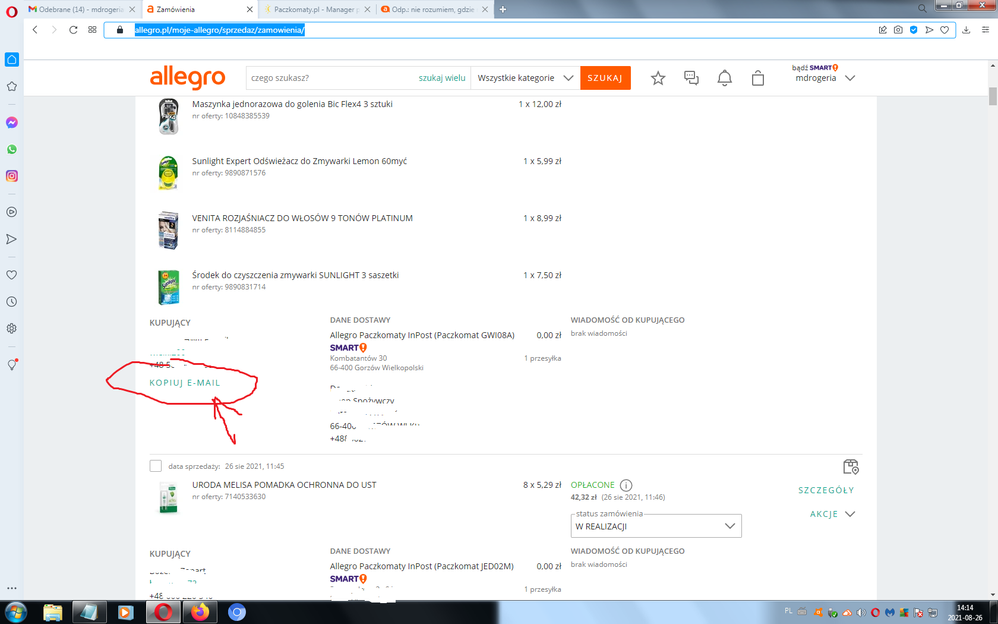Switch to Paczkomaty.pl Manager tab
The height and width of the screenshot is (624, 998).
tap(317, 10)
